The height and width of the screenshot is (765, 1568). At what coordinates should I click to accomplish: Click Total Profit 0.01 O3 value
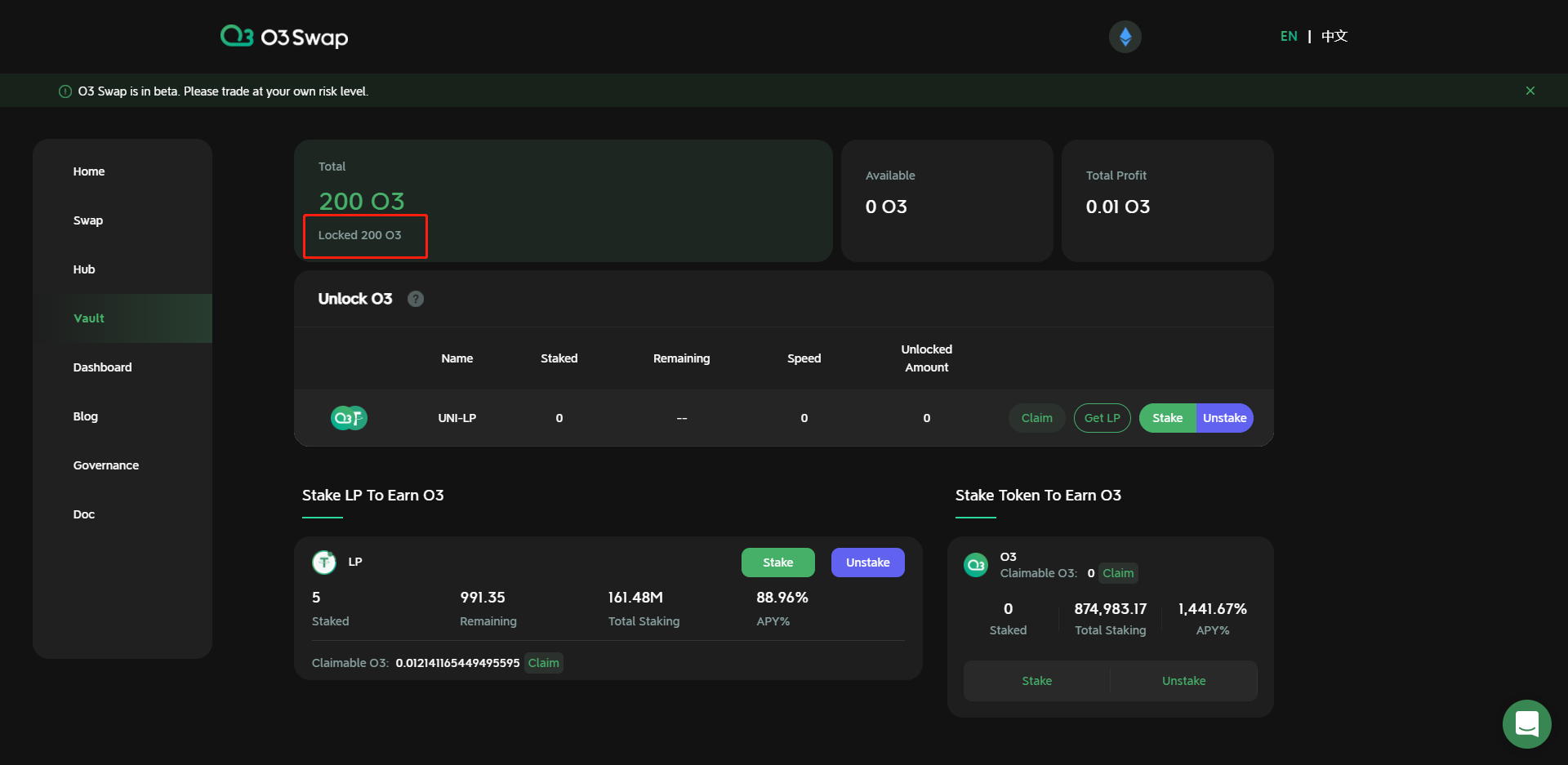point(1118,207)
